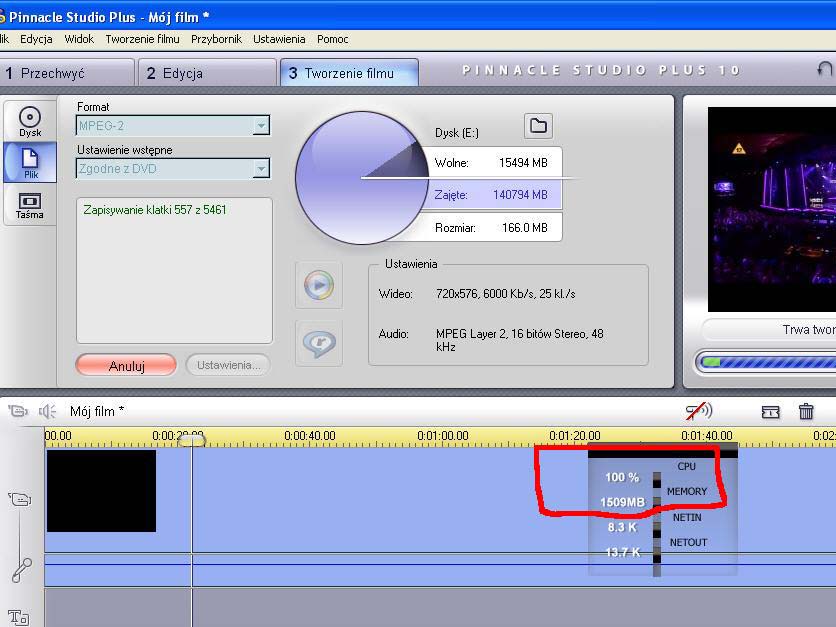Open the Format MPEG-2 dropdown
This screenshot has width=836, height=627.
pyautogui.click(x=173, y=126)
